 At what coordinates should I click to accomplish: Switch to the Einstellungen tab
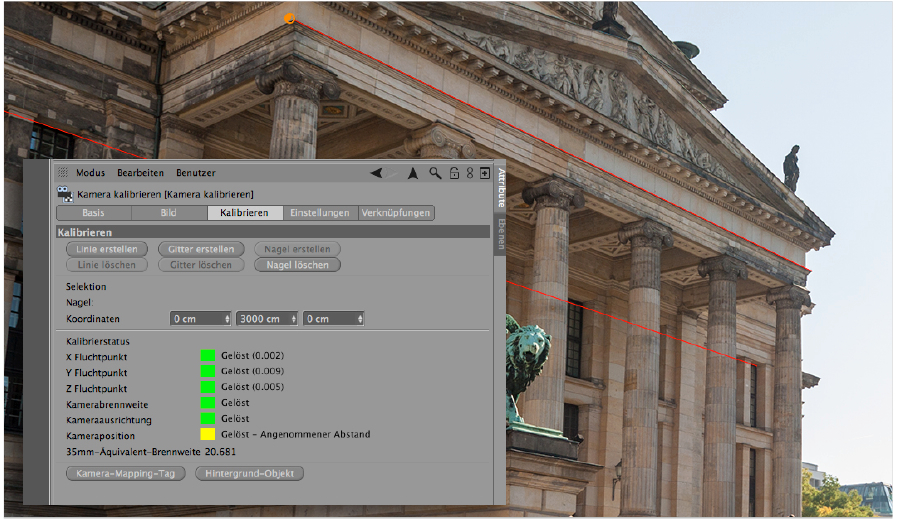[320, 213]
